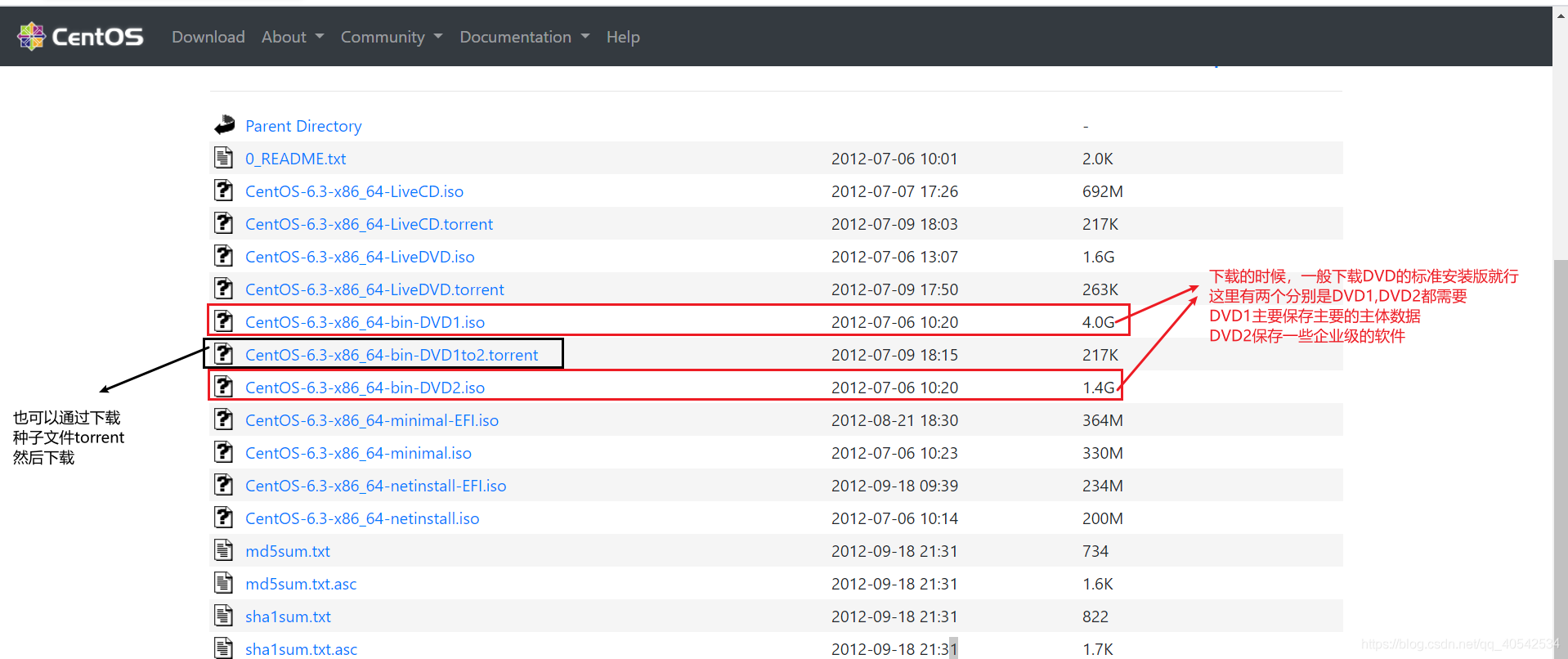Click the date 2012-07-07 17:26
The width and height of the screenshot is (1568, 659).
tap(894, 191)
